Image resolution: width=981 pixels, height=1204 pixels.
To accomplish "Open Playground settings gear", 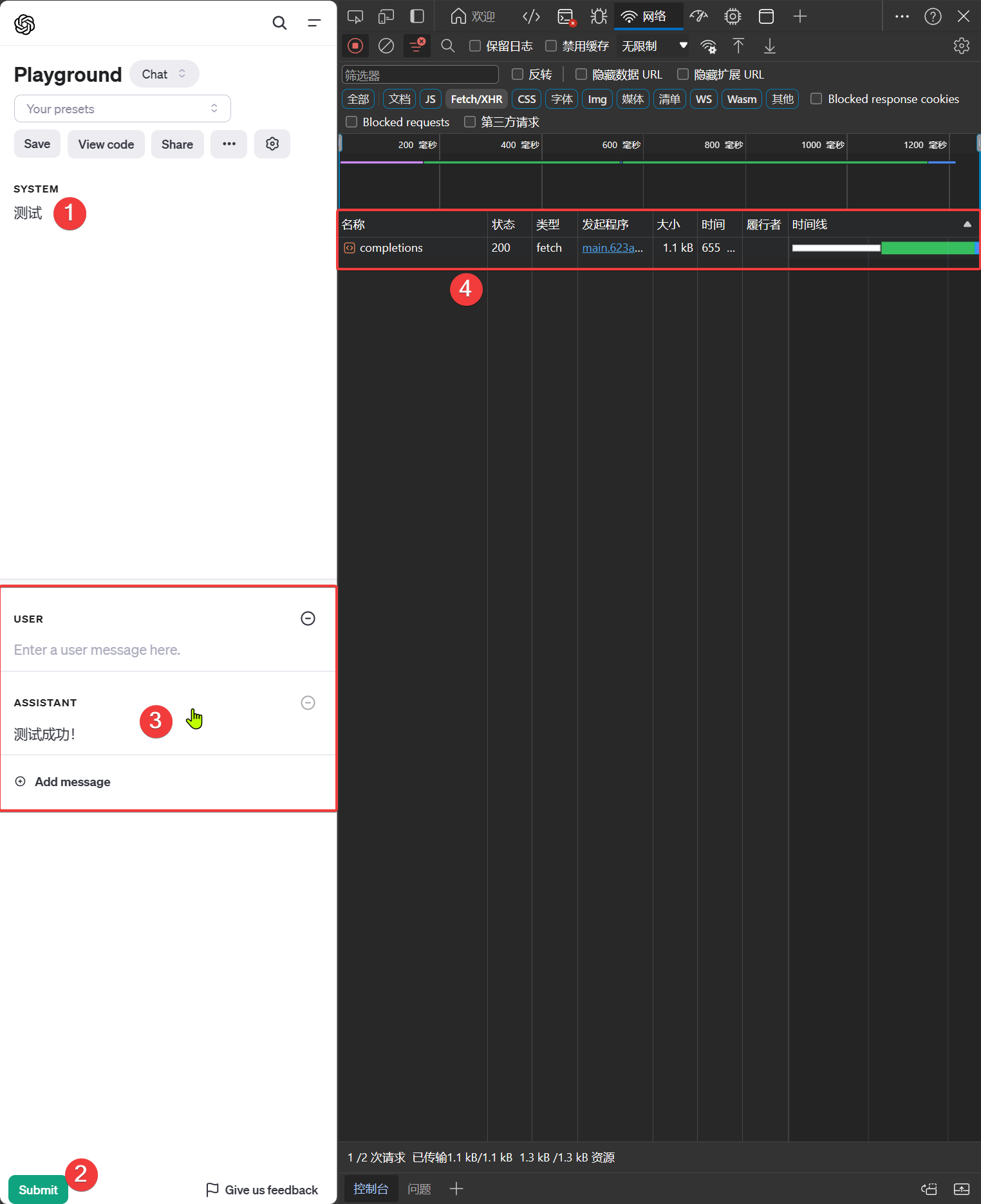I will click(272, 144).
